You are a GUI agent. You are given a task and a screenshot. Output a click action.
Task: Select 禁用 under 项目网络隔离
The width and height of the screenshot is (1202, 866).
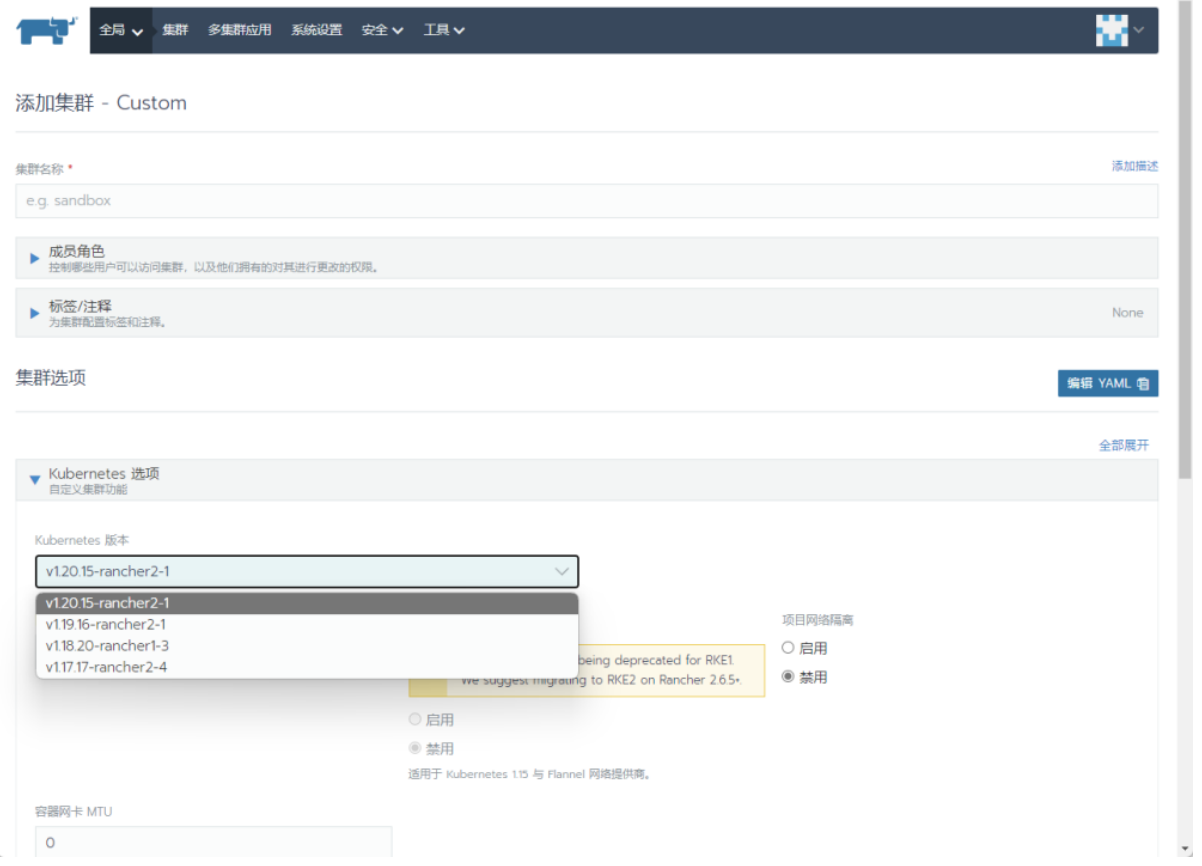(788, 677)
